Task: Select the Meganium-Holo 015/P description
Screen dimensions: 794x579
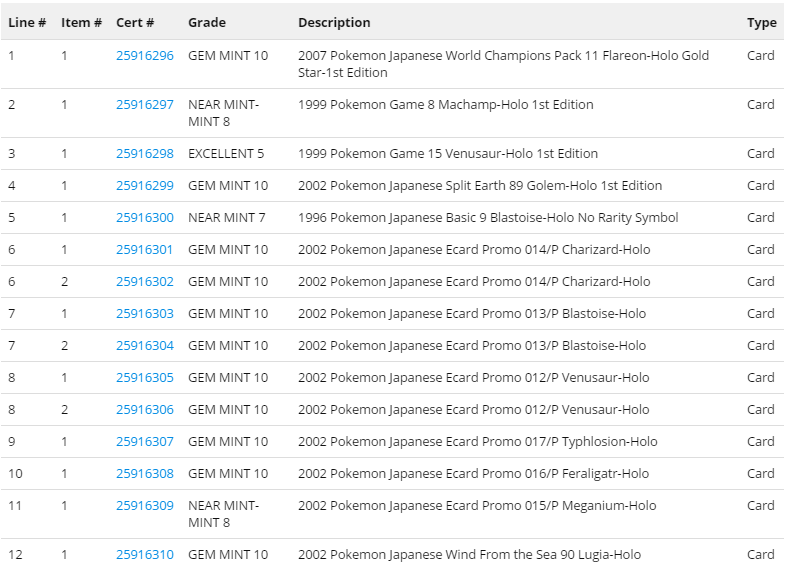Action: pos(477,506)
